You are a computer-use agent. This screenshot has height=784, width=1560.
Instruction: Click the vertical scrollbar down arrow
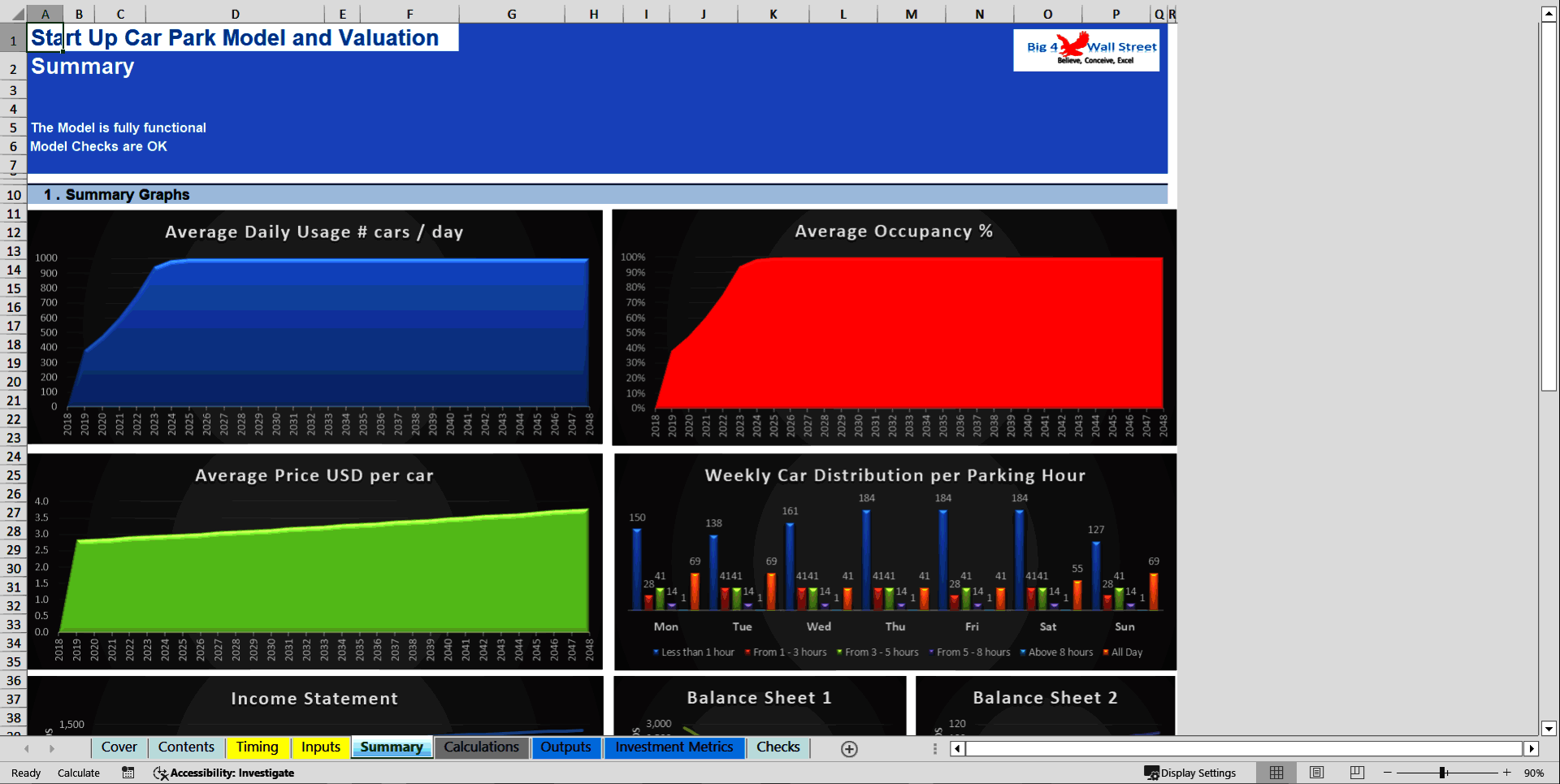[x=1549, y=730]
